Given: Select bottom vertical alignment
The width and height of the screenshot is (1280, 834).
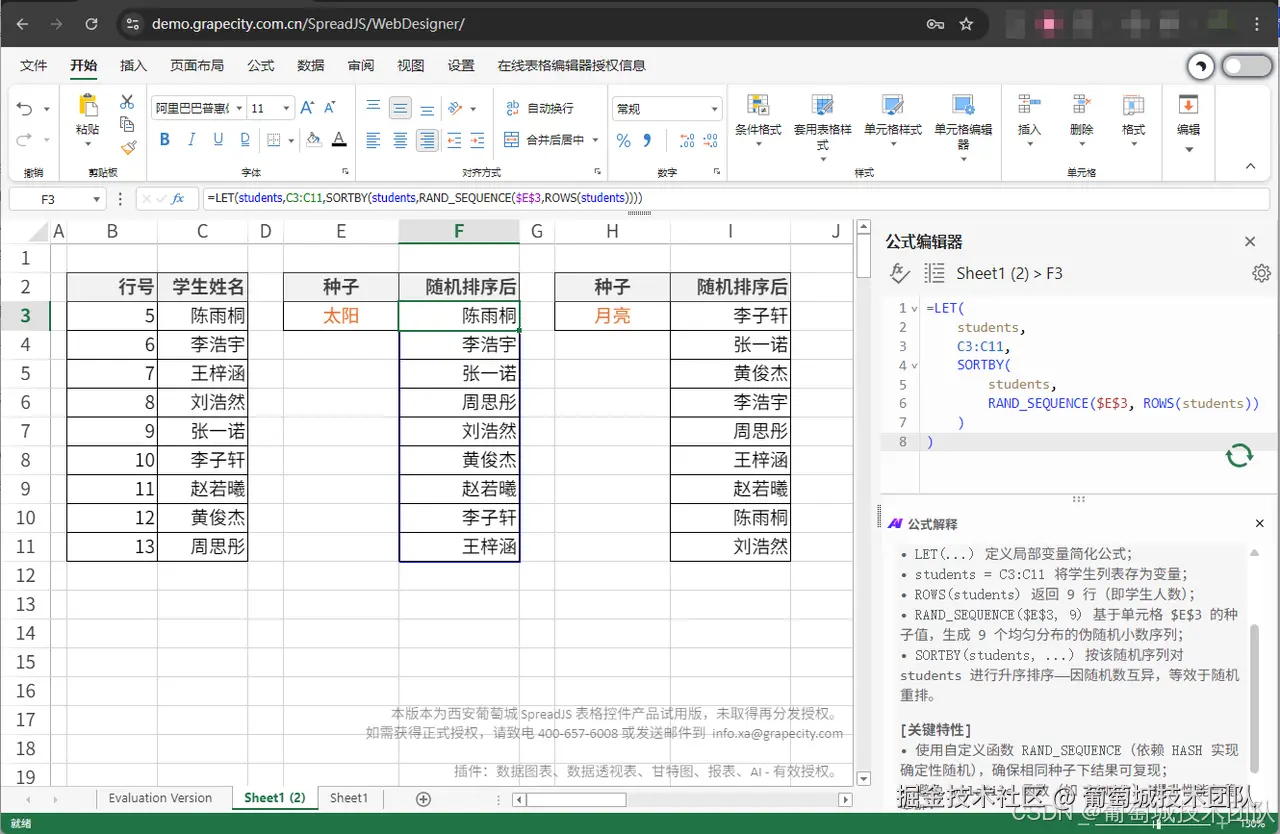Looking at the screenshot, I should [x=427, y=108].
